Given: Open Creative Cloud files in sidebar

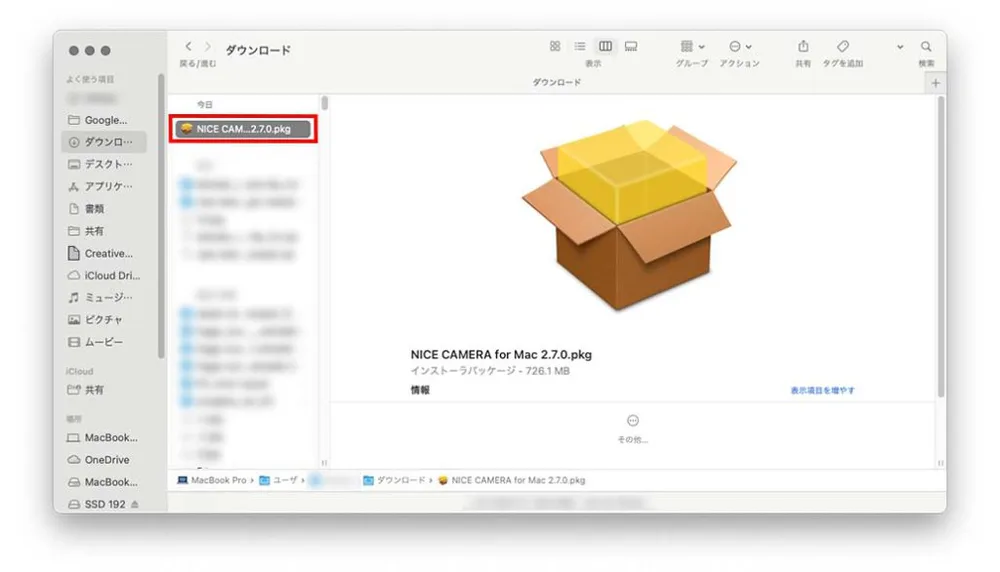Looking at the screenshot, I should click(x=104, y=253).
